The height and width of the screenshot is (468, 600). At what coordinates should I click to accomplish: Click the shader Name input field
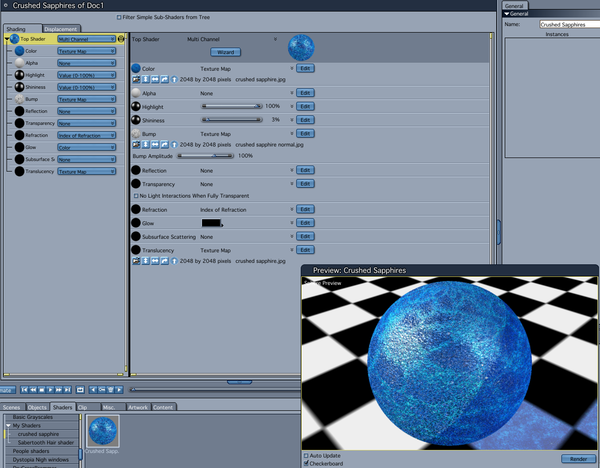570,24
